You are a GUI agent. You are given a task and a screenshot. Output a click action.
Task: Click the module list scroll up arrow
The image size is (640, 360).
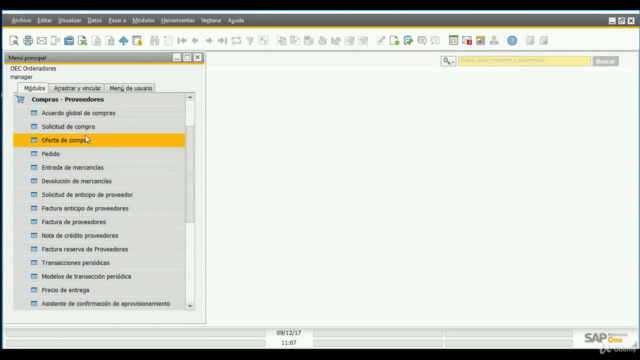190,97
